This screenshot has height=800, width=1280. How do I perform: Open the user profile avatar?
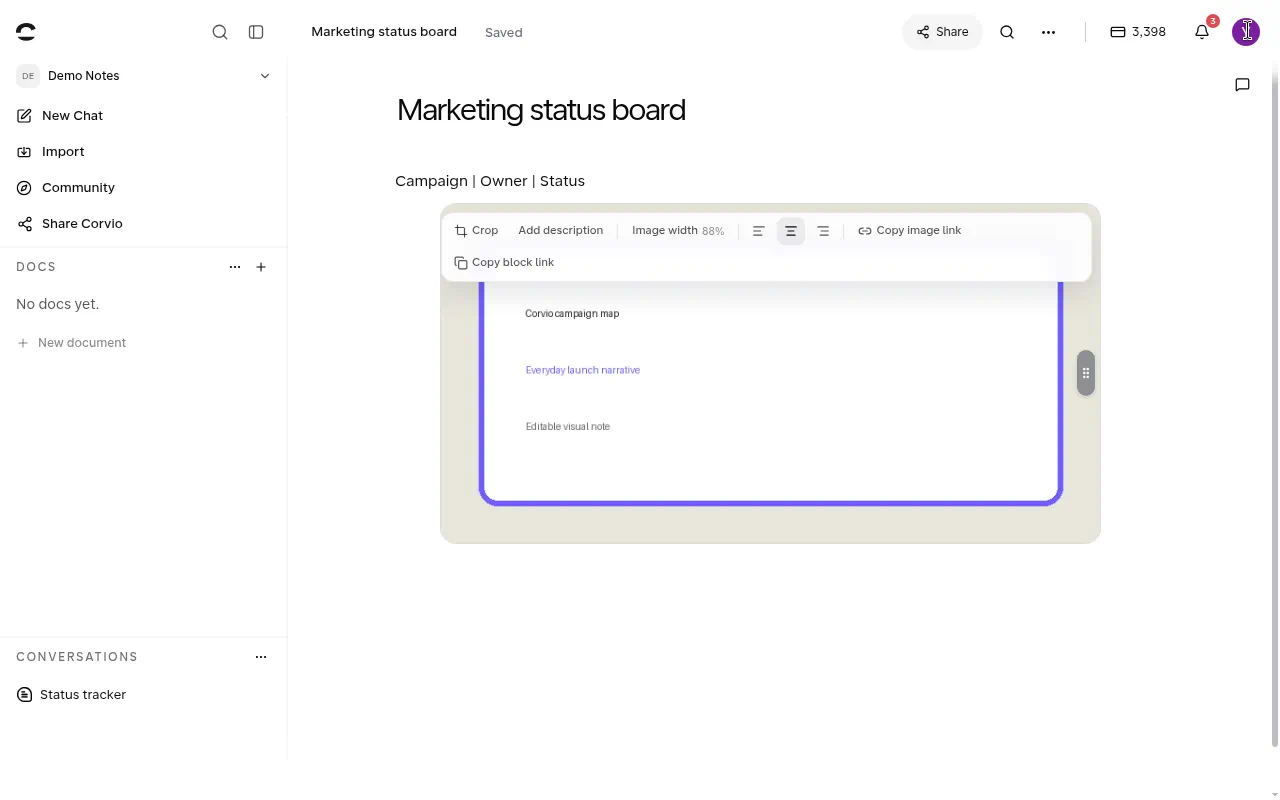click(1246, 31)
